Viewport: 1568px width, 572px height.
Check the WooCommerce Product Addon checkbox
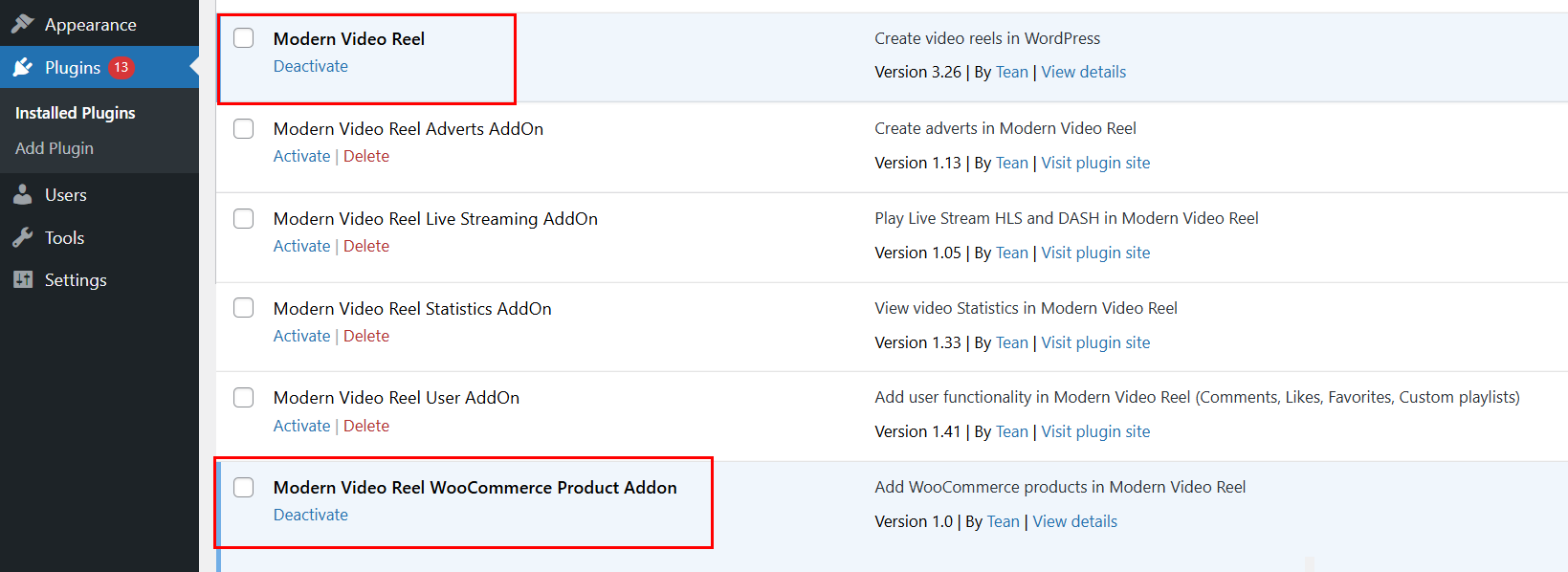244,487
